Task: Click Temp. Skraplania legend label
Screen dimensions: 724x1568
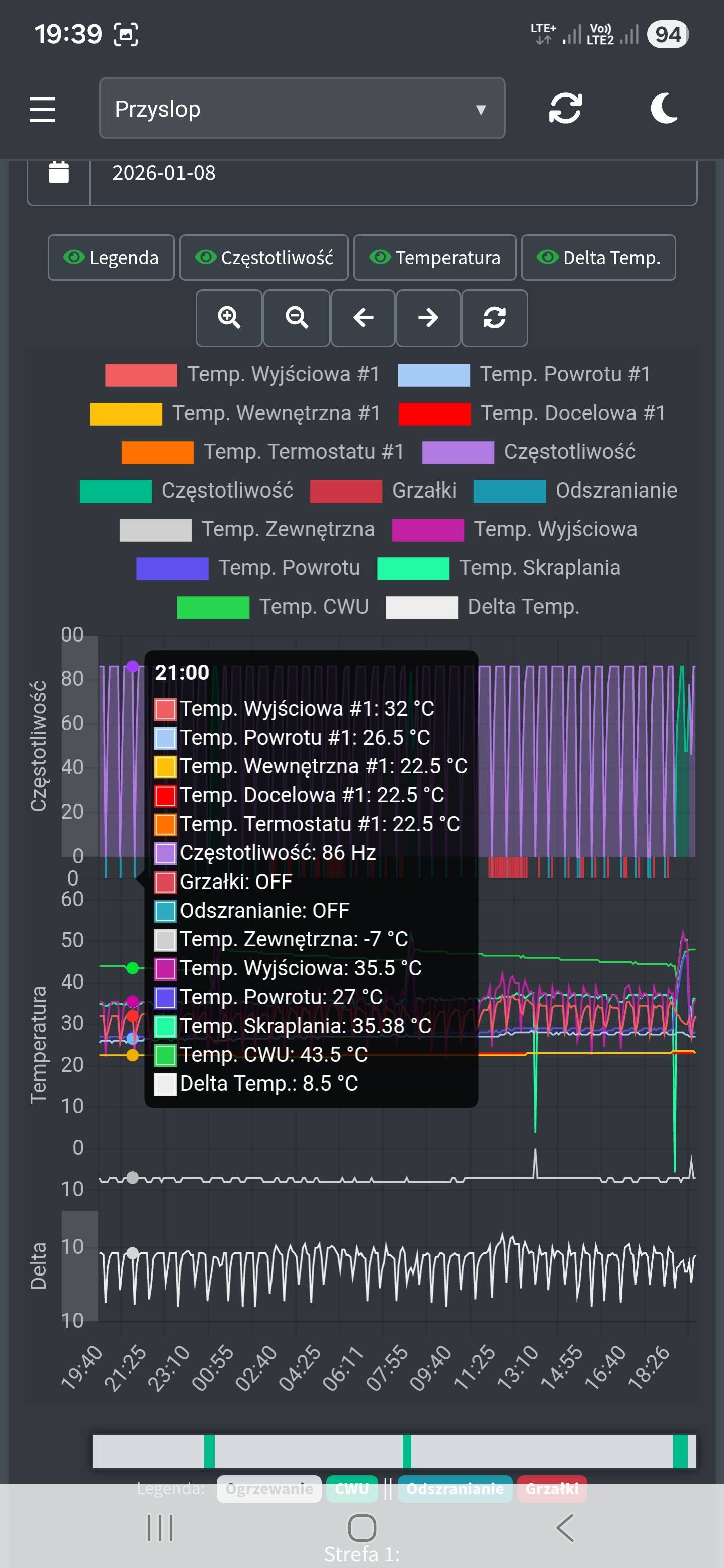Action: [539, 568]
